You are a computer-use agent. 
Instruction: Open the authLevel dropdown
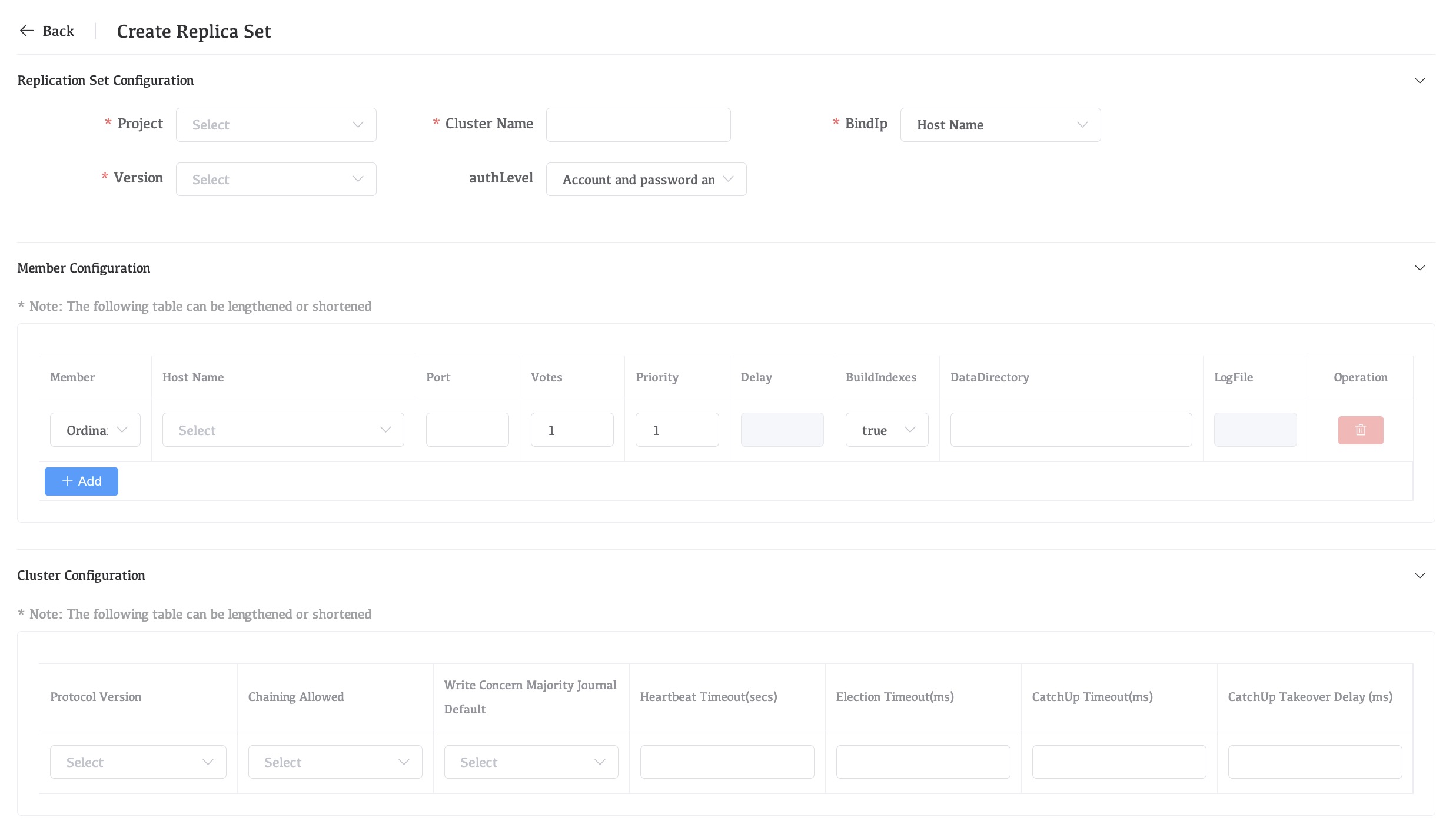(646, 180)
